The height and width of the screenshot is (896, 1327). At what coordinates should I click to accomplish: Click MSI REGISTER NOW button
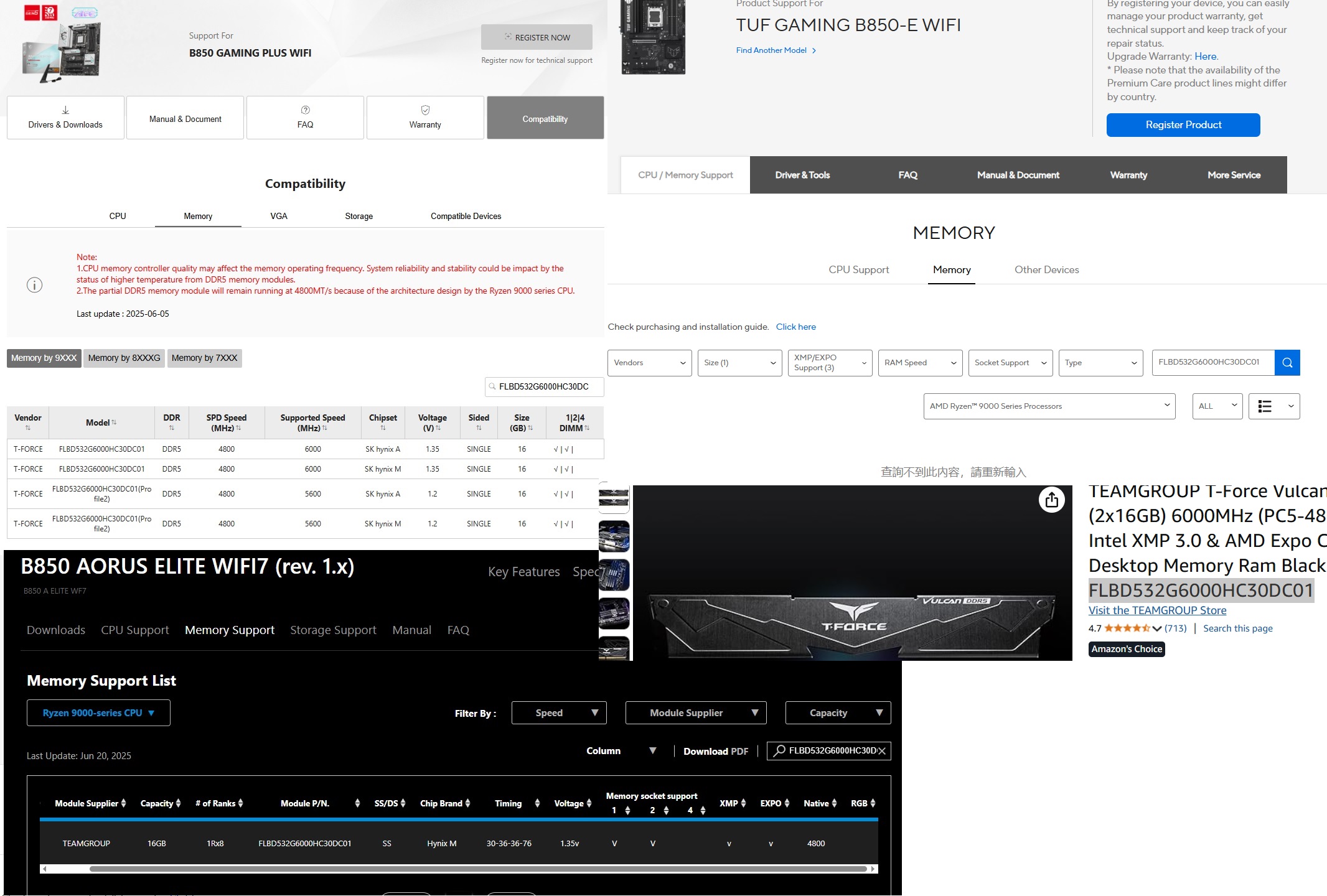(x=537, y=37)
